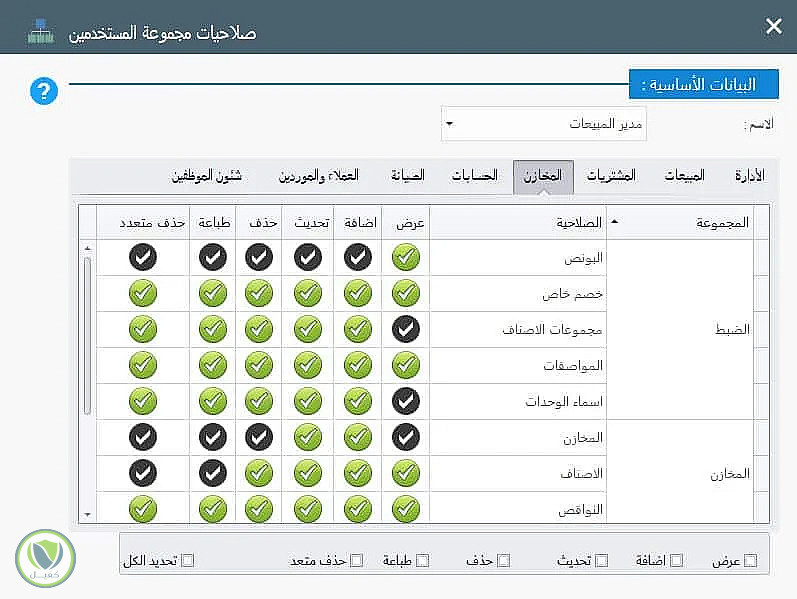Toggle تحديث permission for البونص row
The width and height of the screenshot is (797, 599).
[308, 257]
